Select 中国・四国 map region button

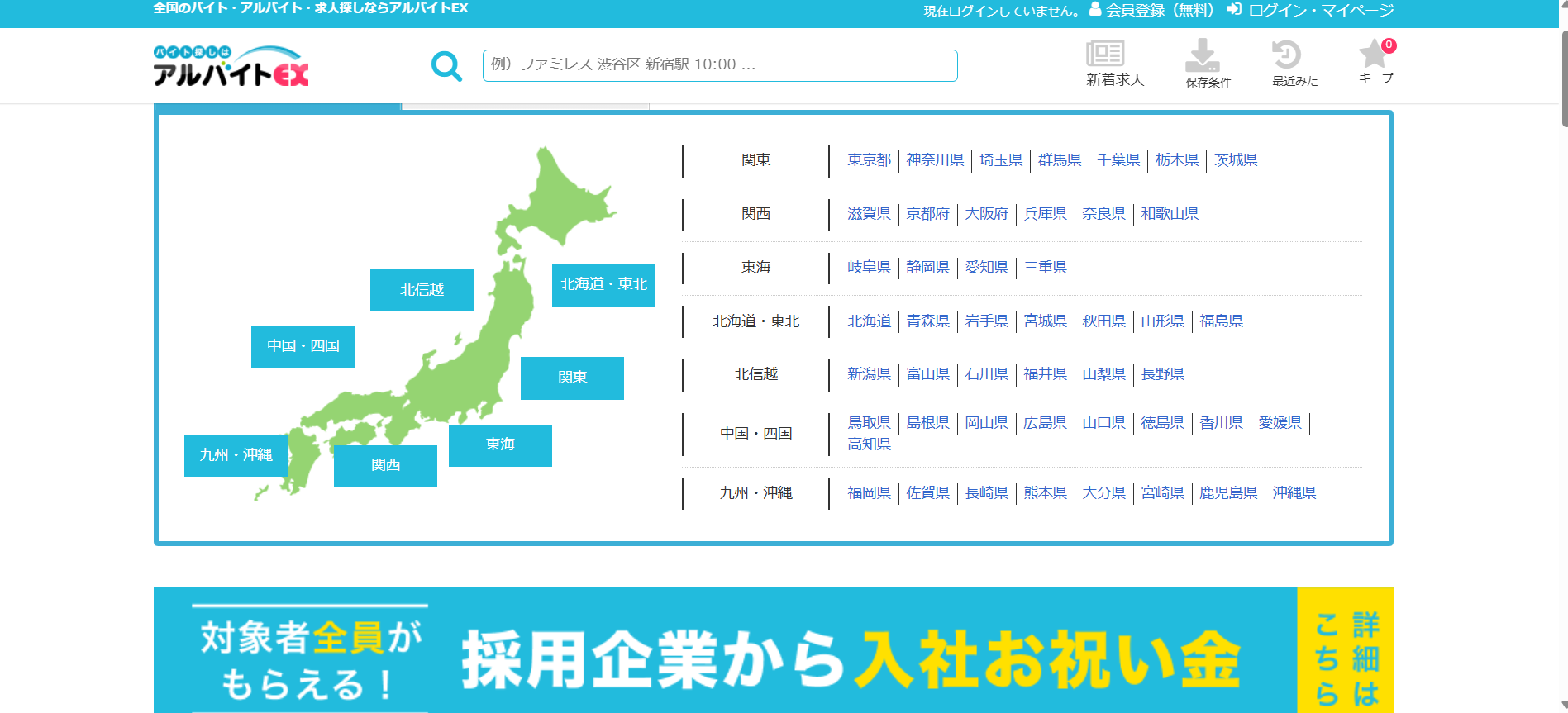coord(303,347)
